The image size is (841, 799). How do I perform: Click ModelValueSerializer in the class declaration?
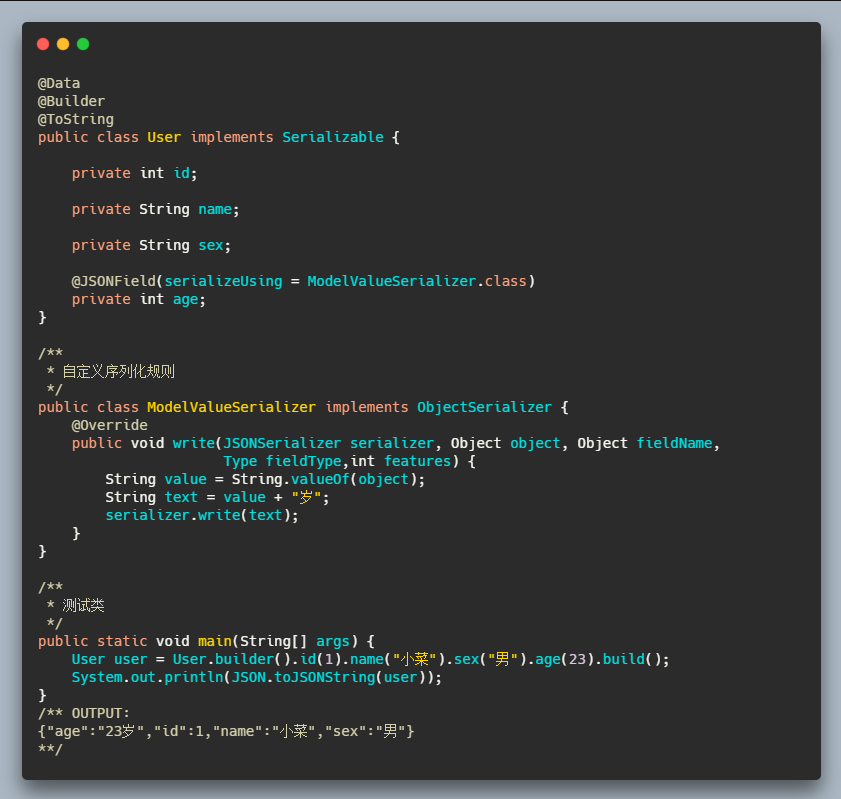tap(231, 407)
